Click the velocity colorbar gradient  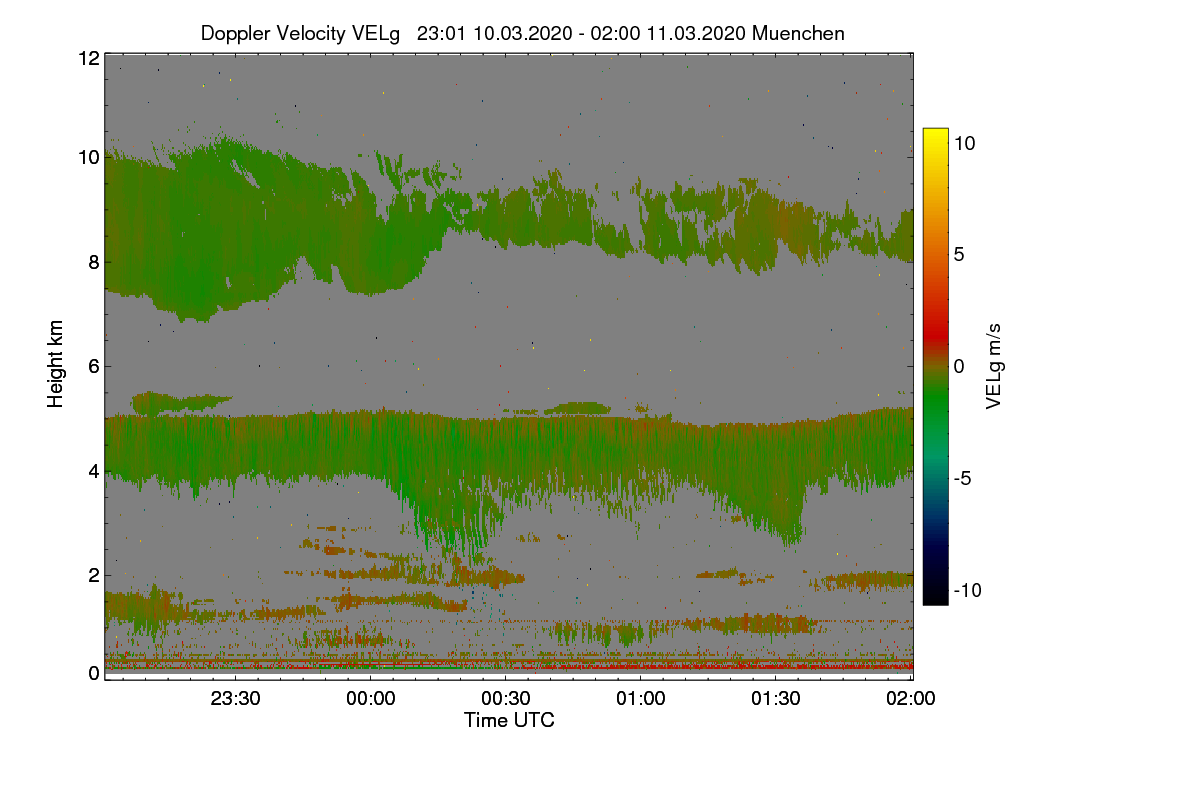(935, 366)
